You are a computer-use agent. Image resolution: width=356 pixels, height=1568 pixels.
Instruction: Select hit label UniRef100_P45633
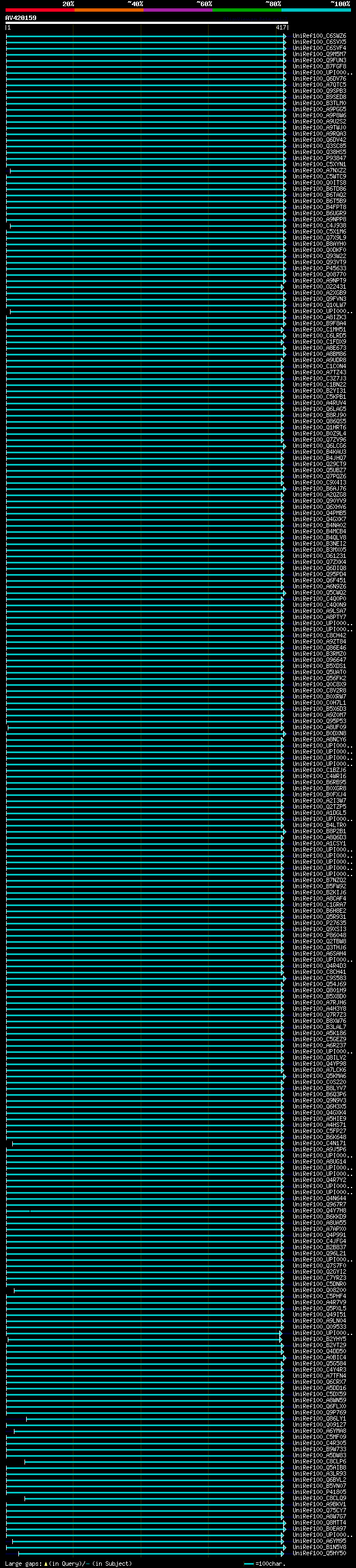click(319, 269)
